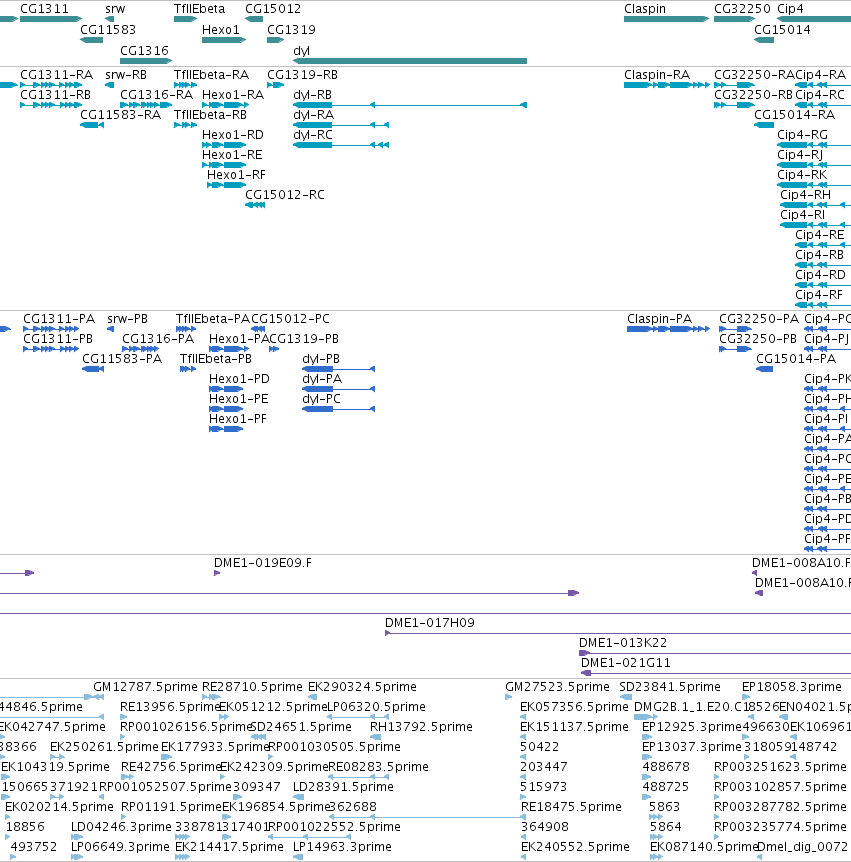Select the CG1311-RA transcript
Viewport: 851px width, 862px height.
coord(51,85)
